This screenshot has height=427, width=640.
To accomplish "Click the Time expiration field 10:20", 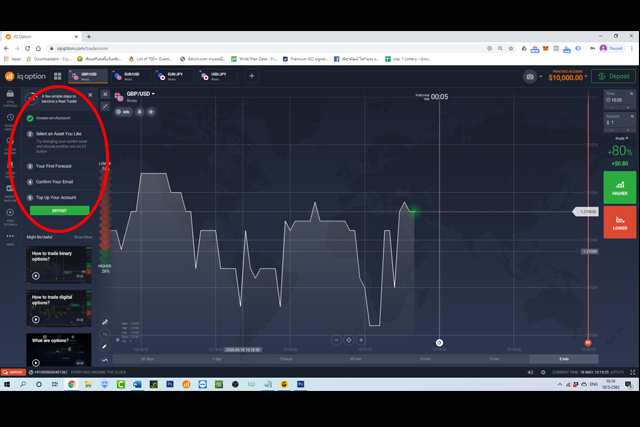I will pos(619,98).
